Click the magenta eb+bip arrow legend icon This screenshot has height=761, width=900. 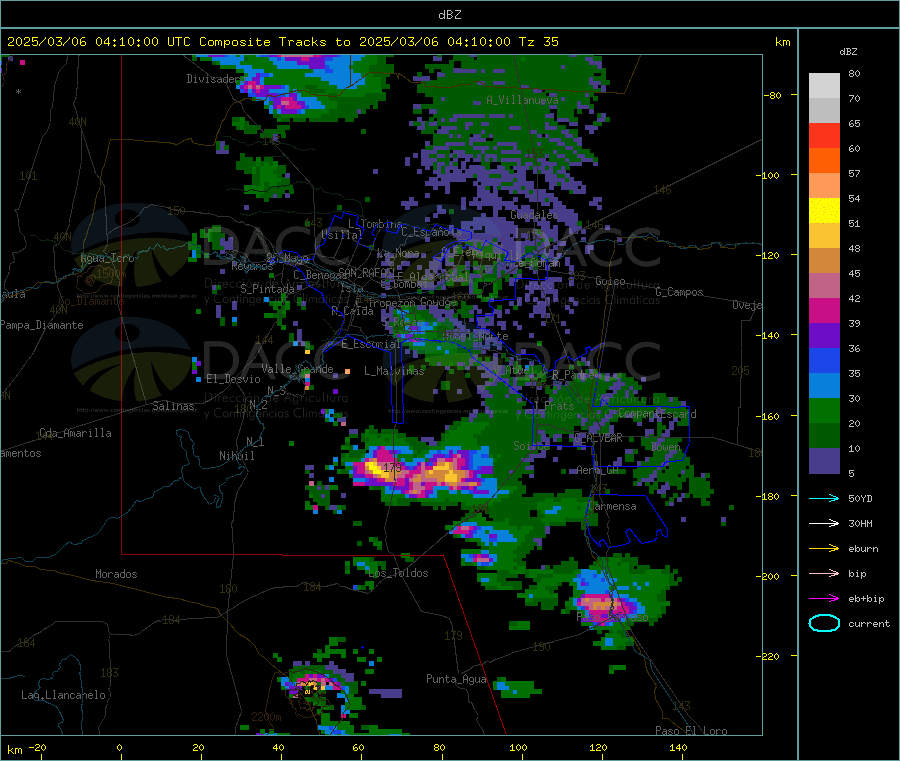coord(824,599)
